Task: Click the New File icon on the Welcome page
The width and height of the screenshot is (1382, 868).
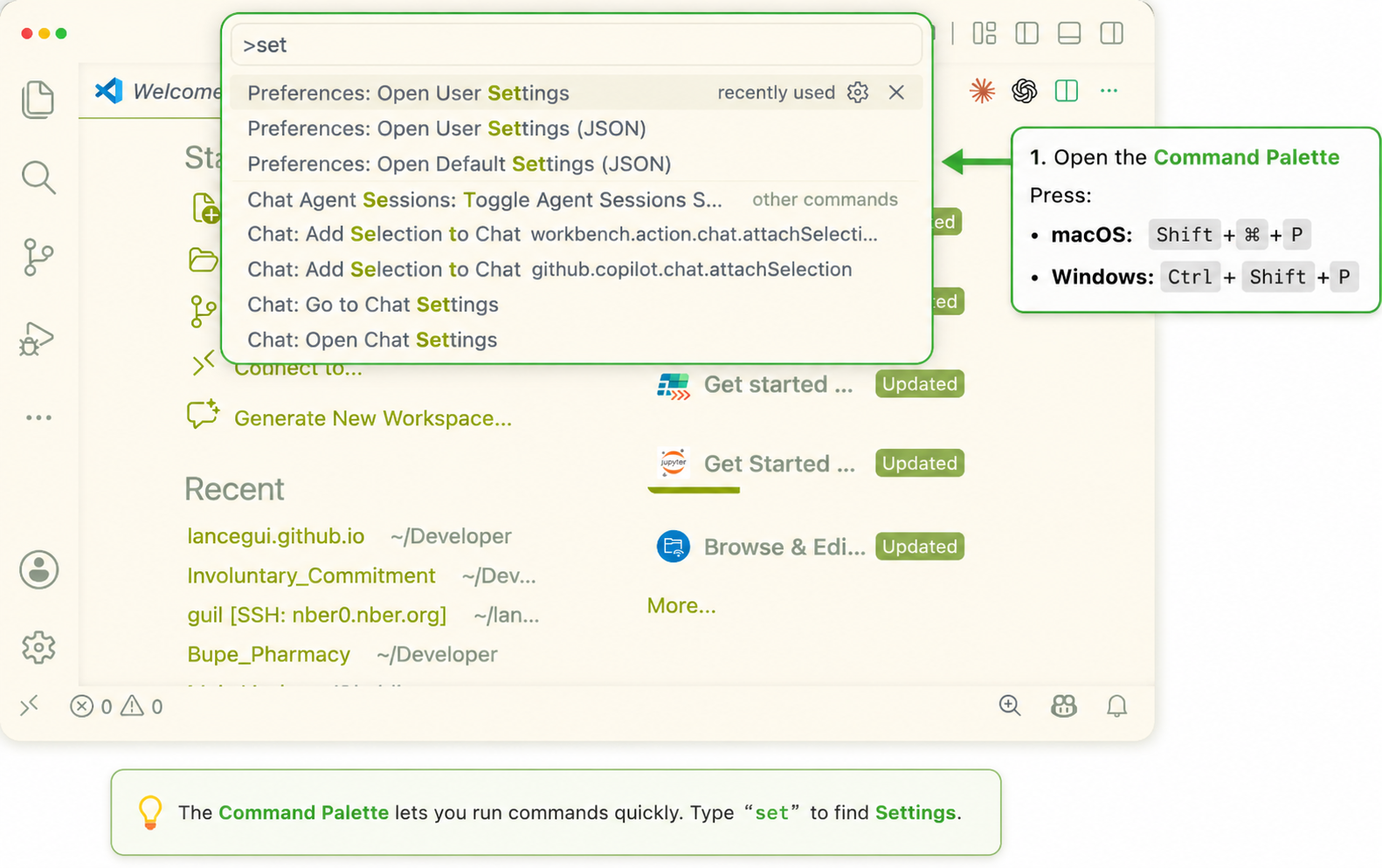Action: [x=205, y=209]
